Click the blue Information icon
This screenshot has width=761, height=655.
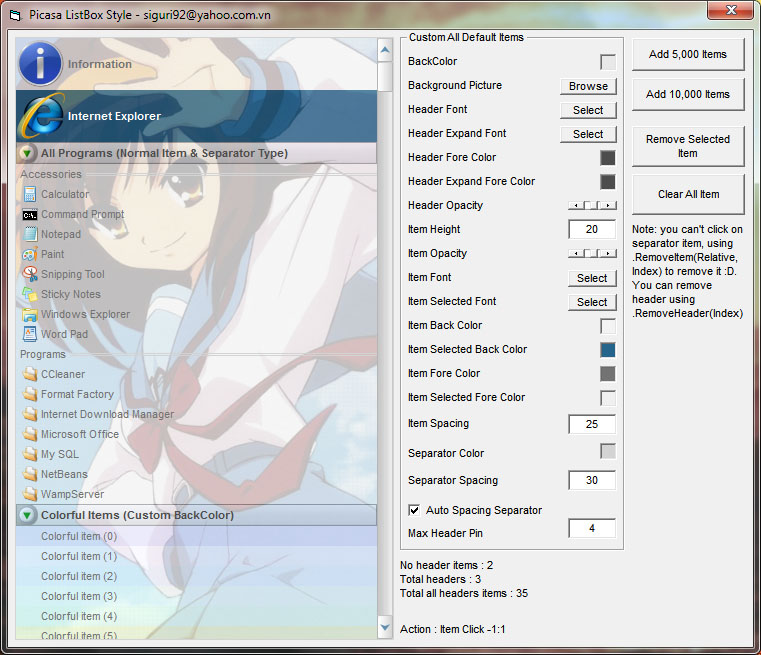point(41,64)
